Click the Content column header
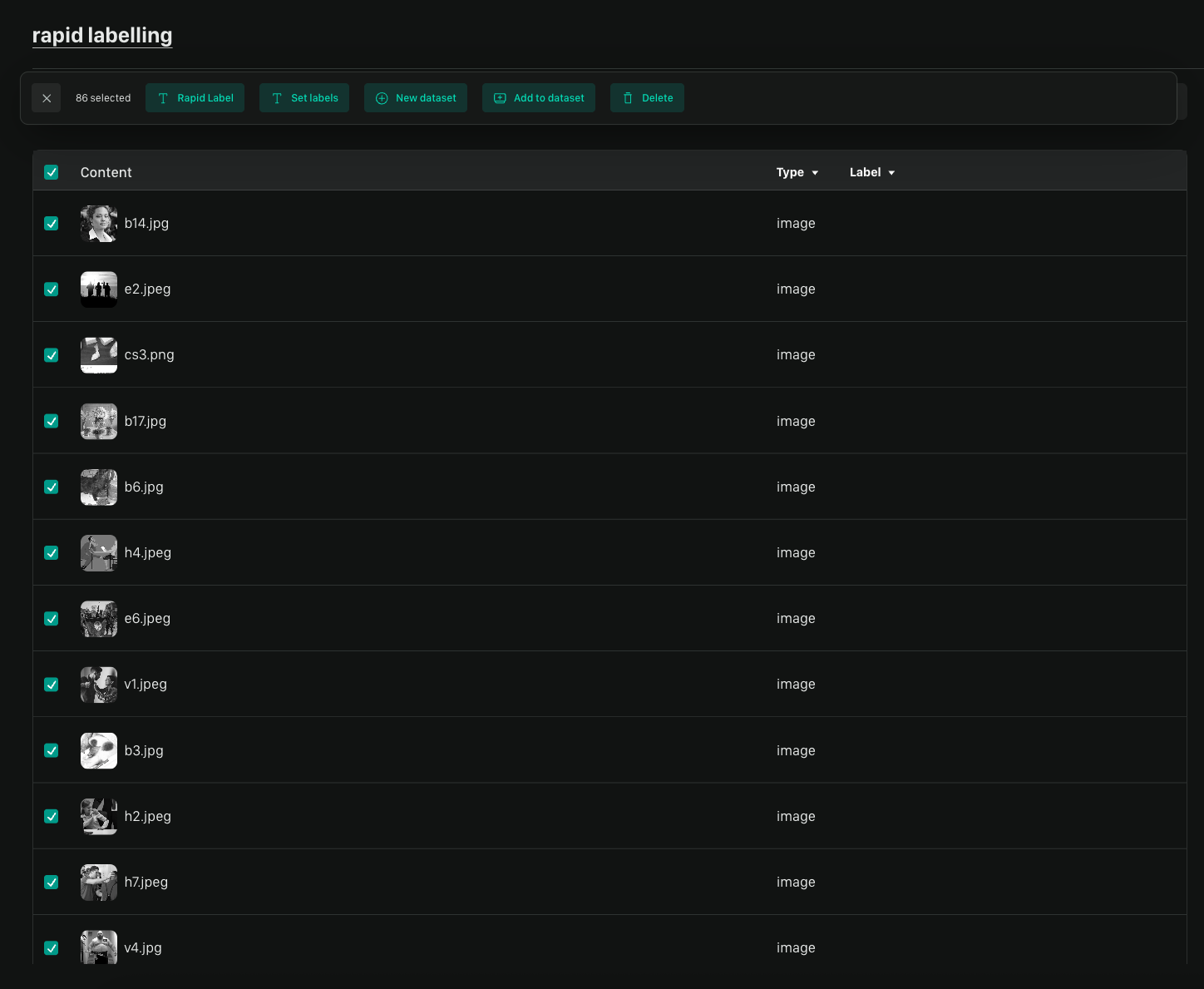 tap(106, 172)
